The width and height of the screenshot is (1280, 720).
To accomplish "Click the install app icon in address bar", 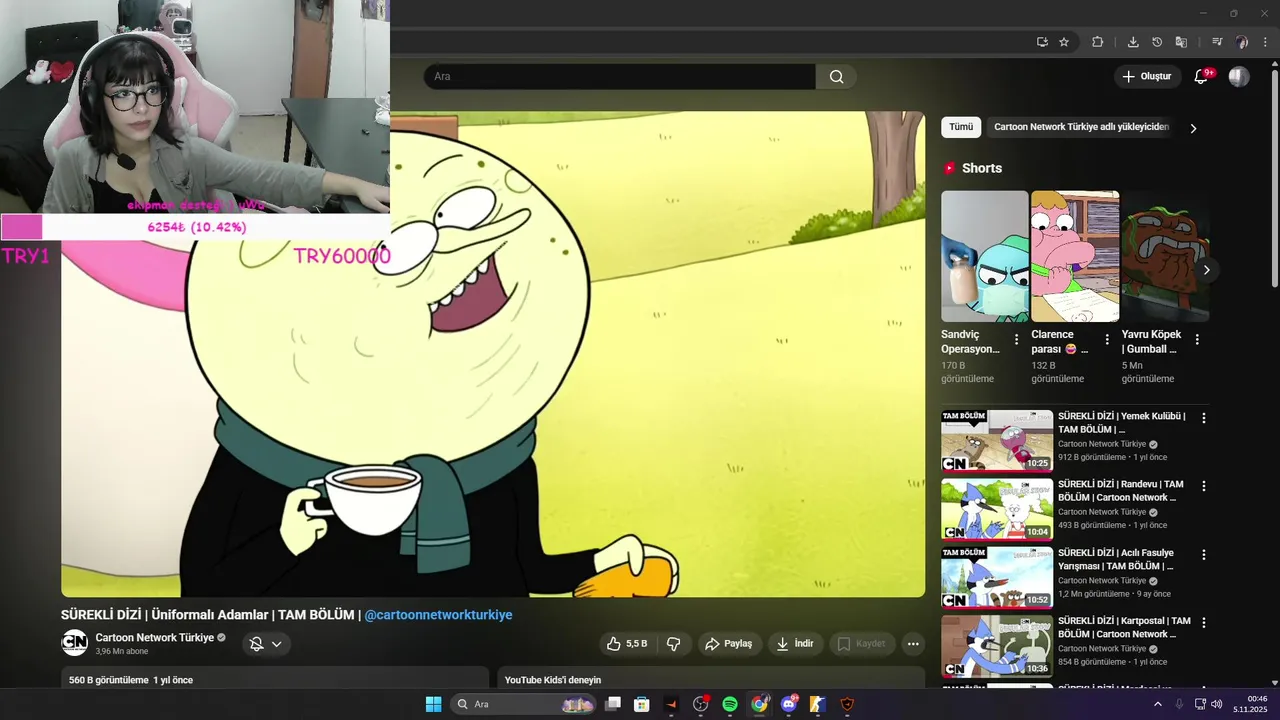I will coord(1042,42).
